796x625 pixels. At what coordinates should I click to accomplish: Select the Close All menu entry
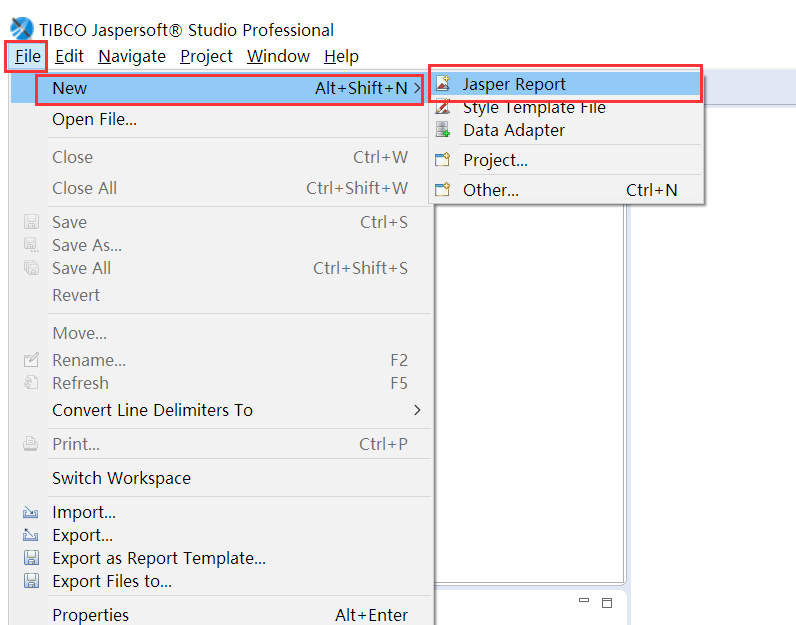pyautogui.click(x=222, y=188)
